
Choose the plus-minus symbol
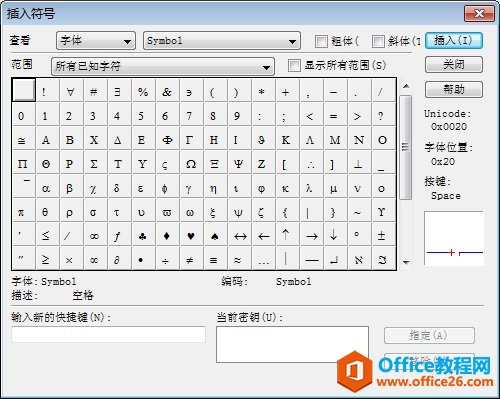[383, 236]
